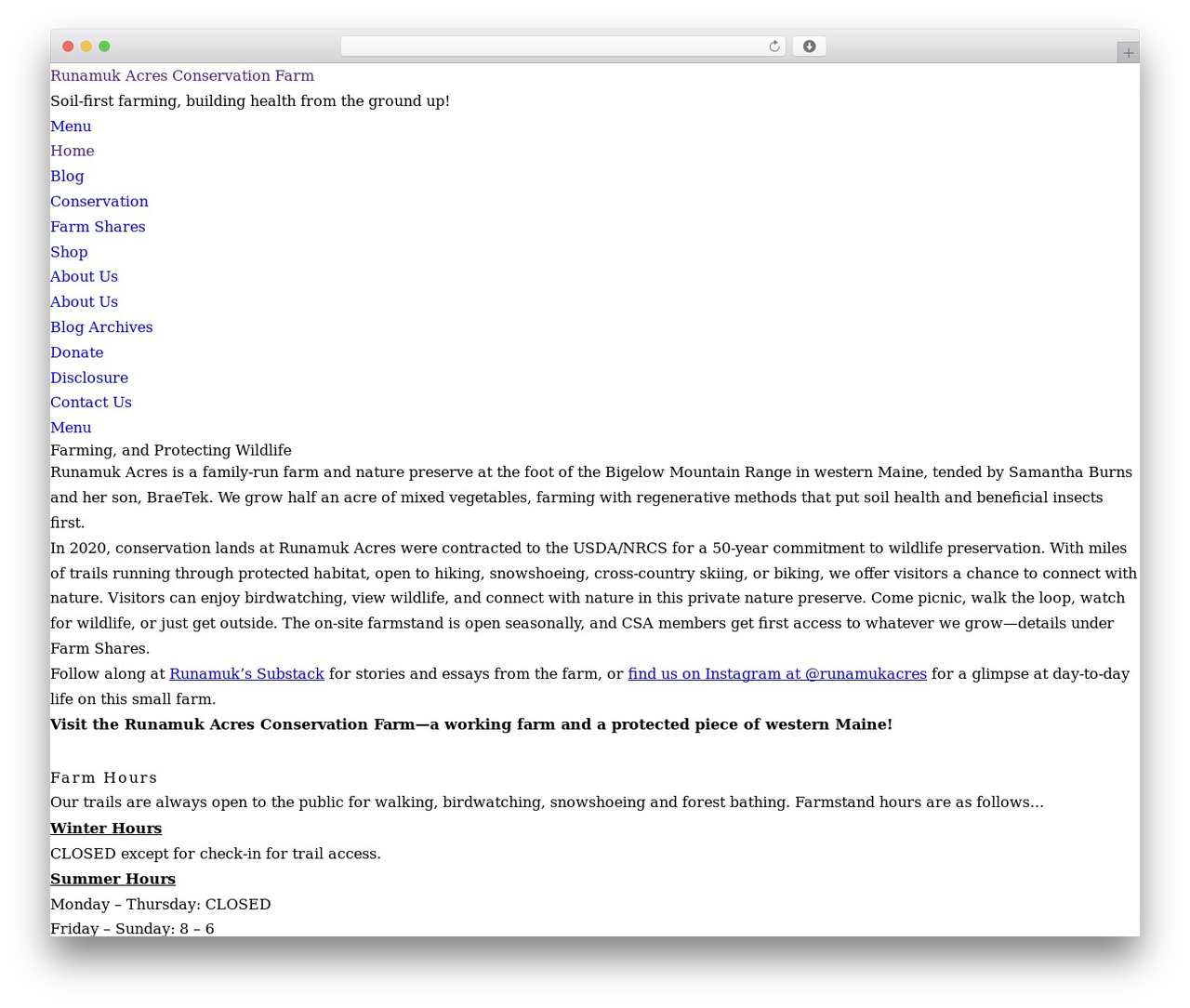Image resolution: width=1190 pixels, height=1008 pixels.
Task: Expand the top Menu link
Action: click(71, 126)
